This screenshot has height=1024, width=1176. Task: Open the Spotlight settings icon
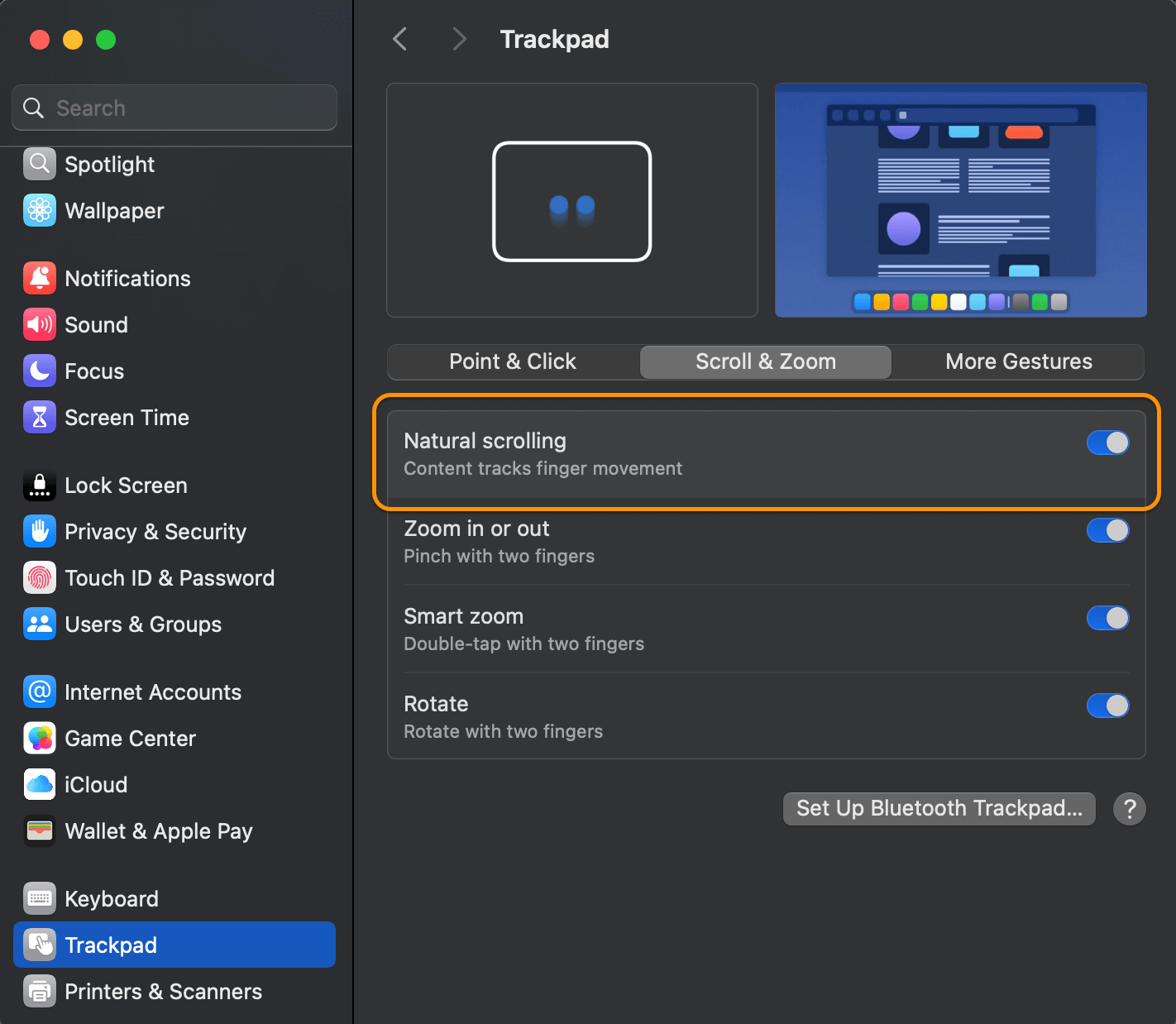pyautogui.click(x=39, y=164)
